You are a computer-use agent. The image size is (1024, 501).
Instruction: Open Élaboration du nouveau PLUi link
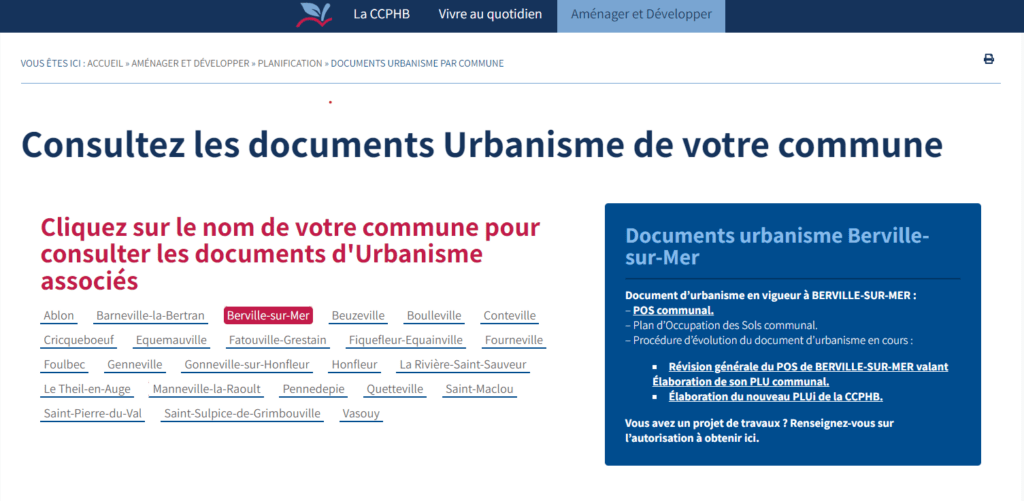pos(776,396)
